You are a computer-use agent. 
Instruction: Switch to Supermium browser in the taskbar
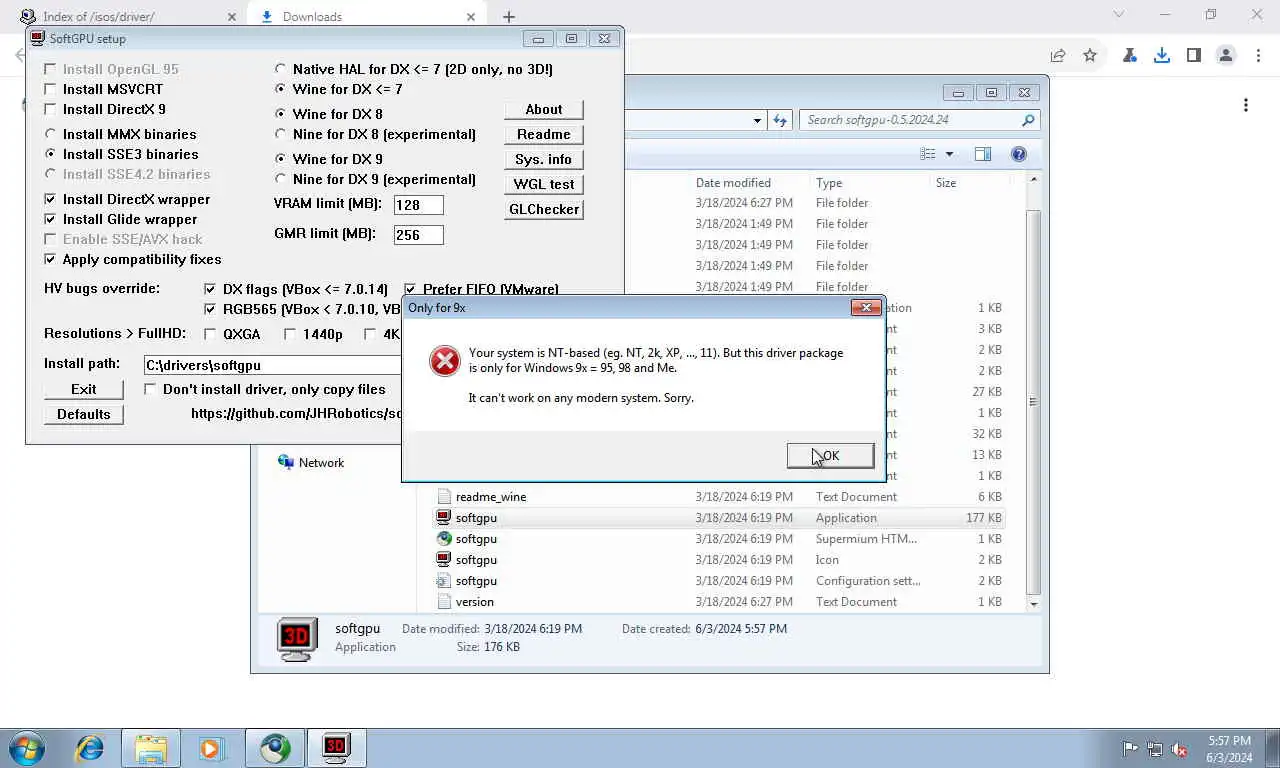click(x=275, y=748)
